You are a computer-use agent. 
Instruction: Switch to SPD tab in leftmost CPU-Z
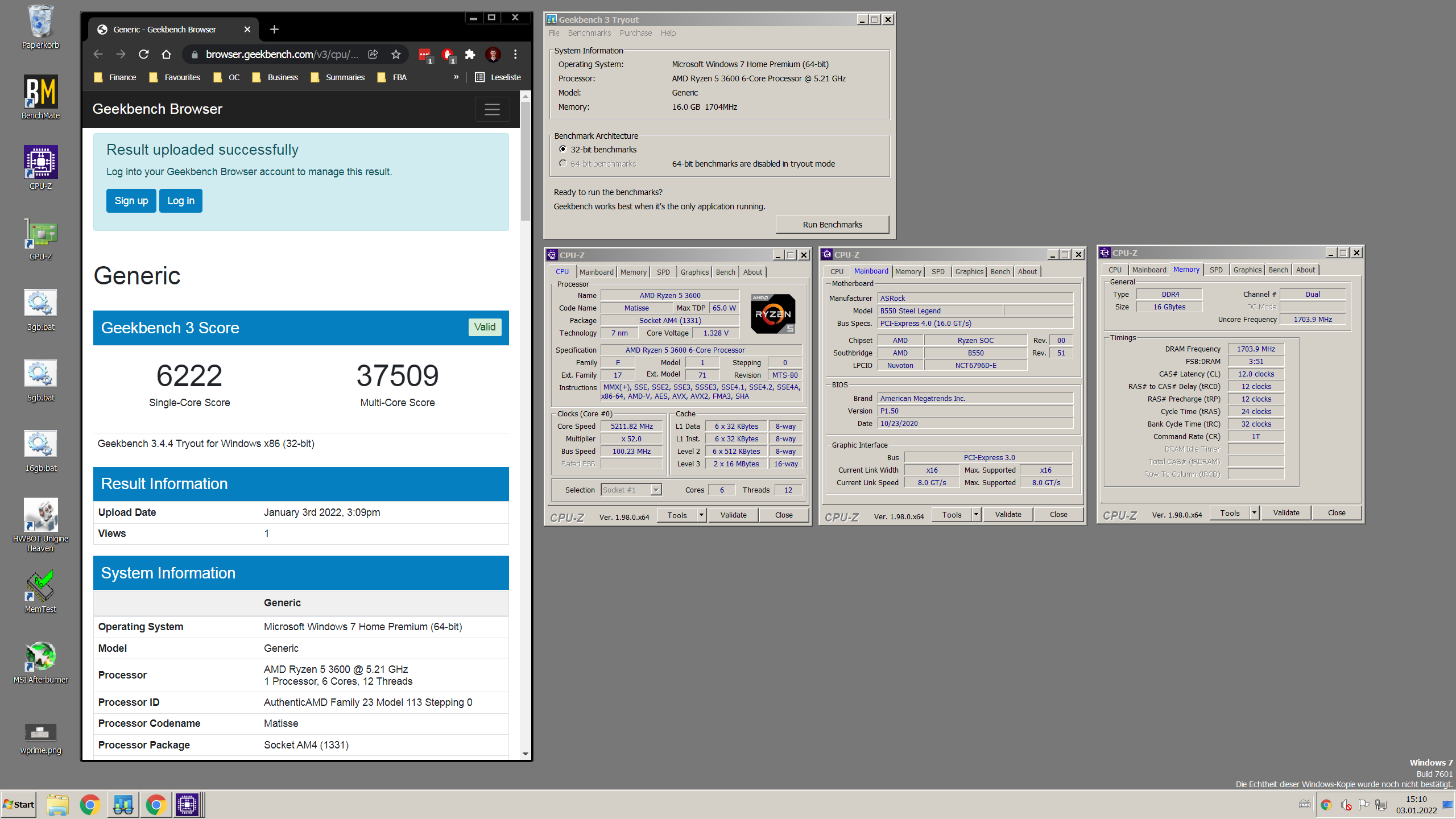663,272
